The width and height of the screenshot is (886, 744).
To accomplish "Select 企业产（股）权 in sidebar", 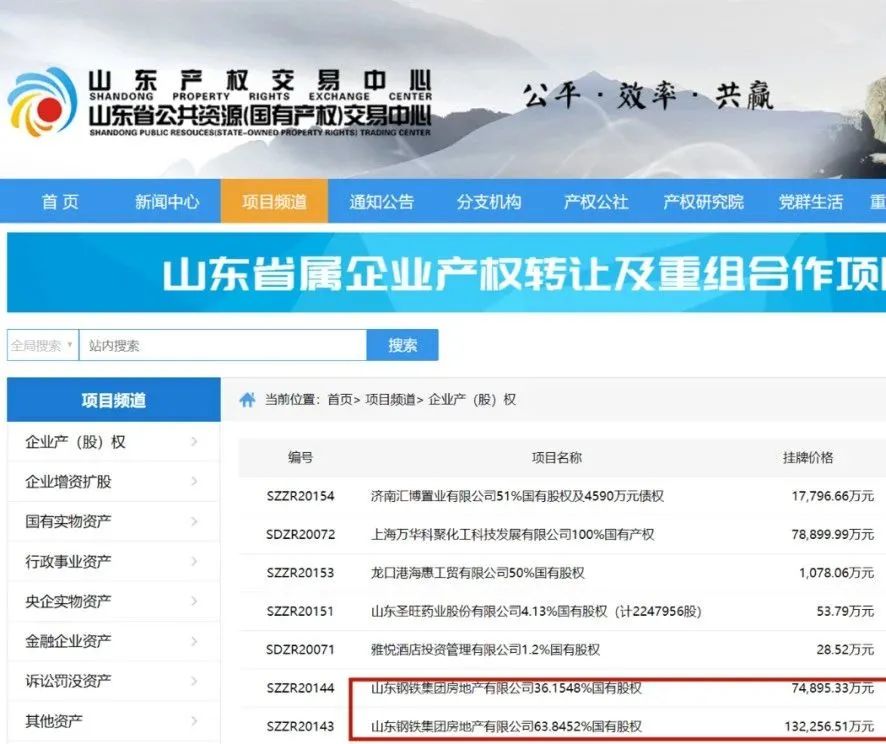I will point(75,442).
